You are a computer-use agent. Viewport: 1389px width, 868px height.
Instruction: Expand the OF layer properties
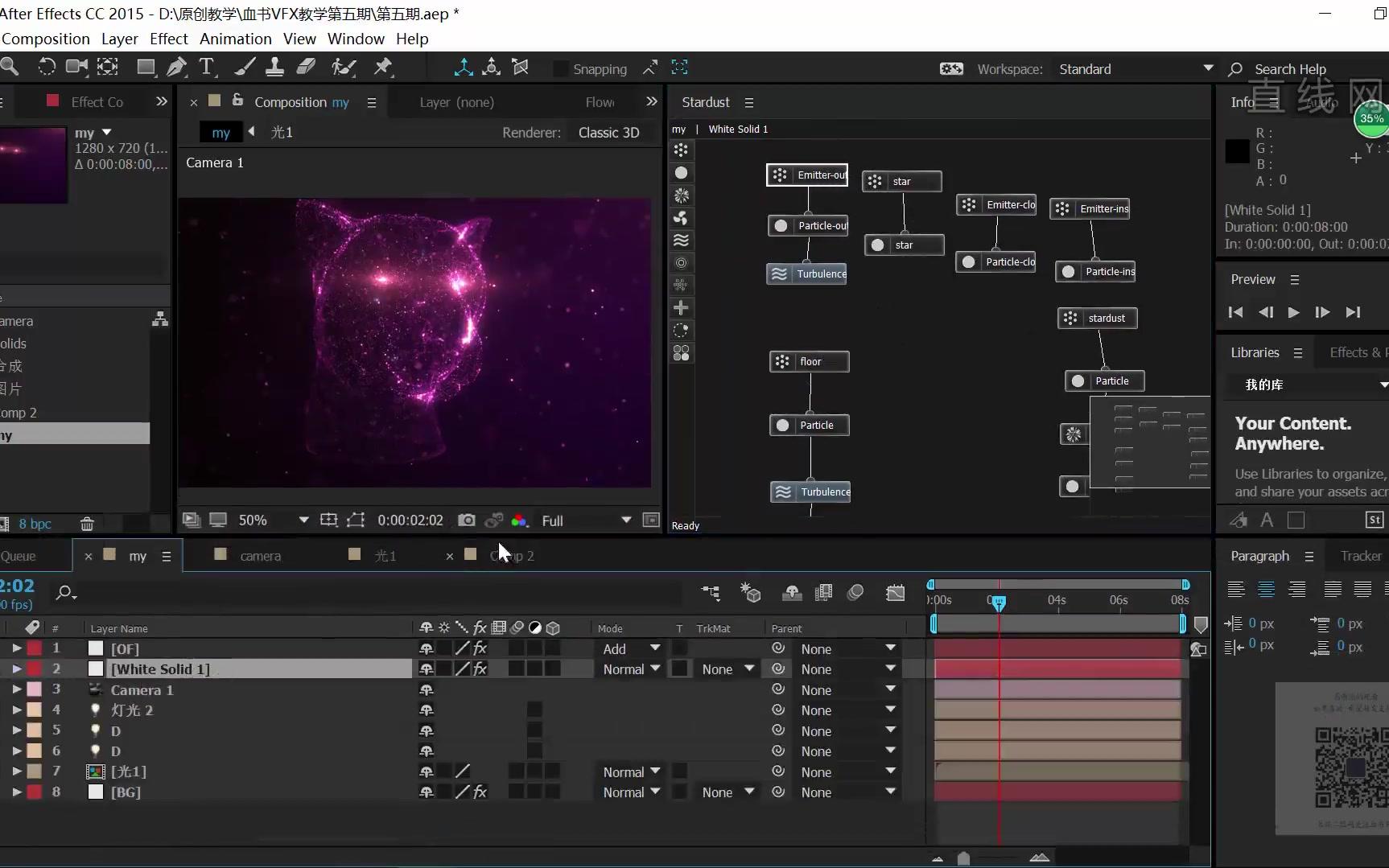16,648
